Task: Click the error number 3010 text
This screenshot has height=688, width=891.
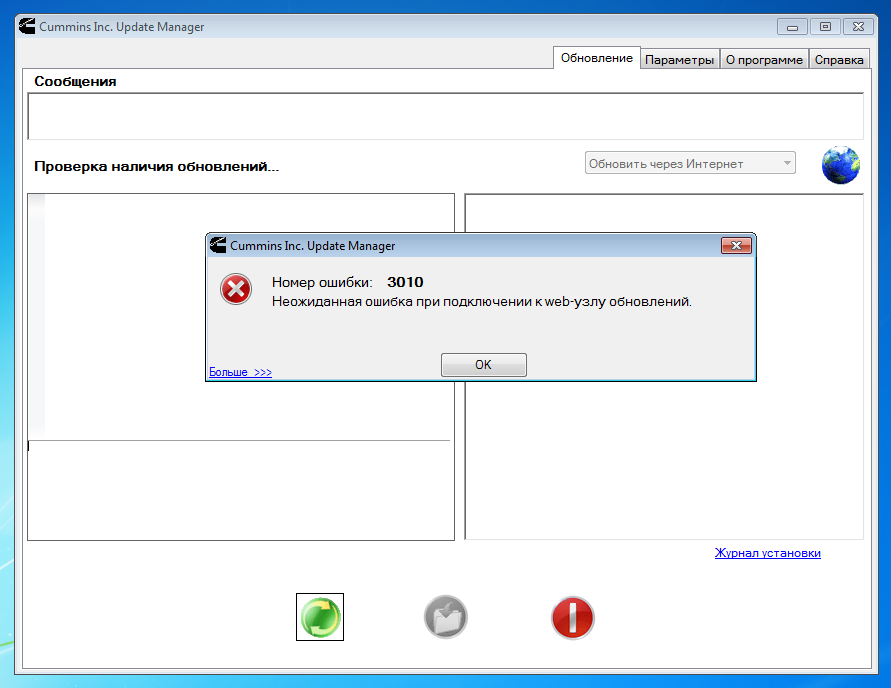Action: tap(405, 282)
